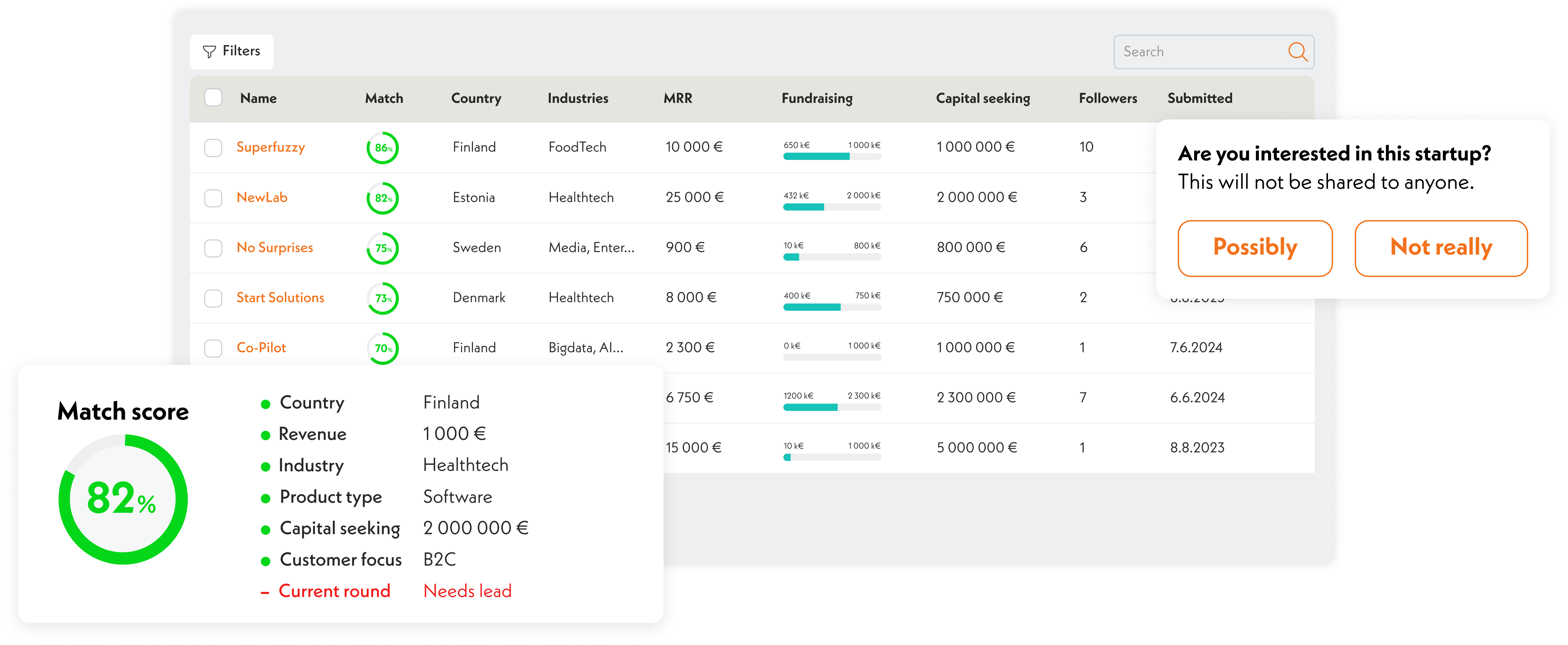Click the large 82% match score ring
1568x645 pixels.
(123, 499)
